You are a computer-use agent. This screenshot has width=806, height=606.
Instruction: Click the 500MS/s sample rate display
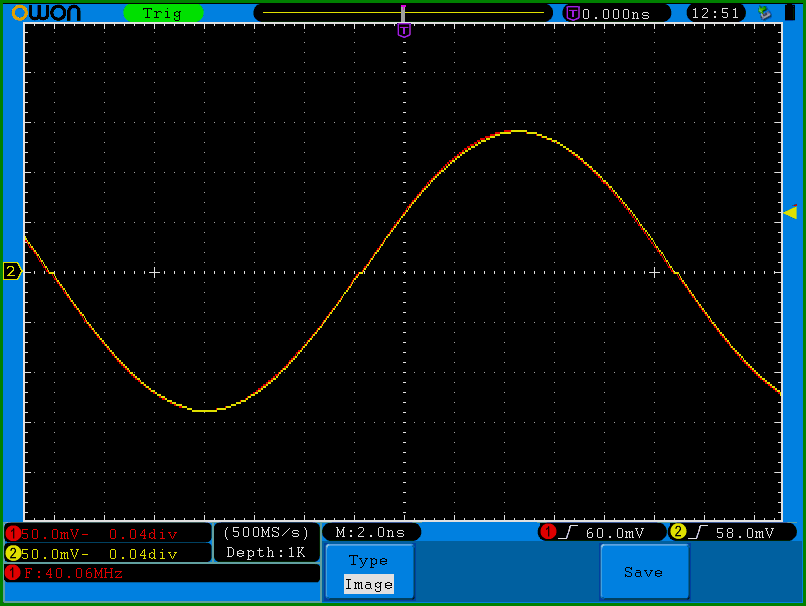[266, 532]
